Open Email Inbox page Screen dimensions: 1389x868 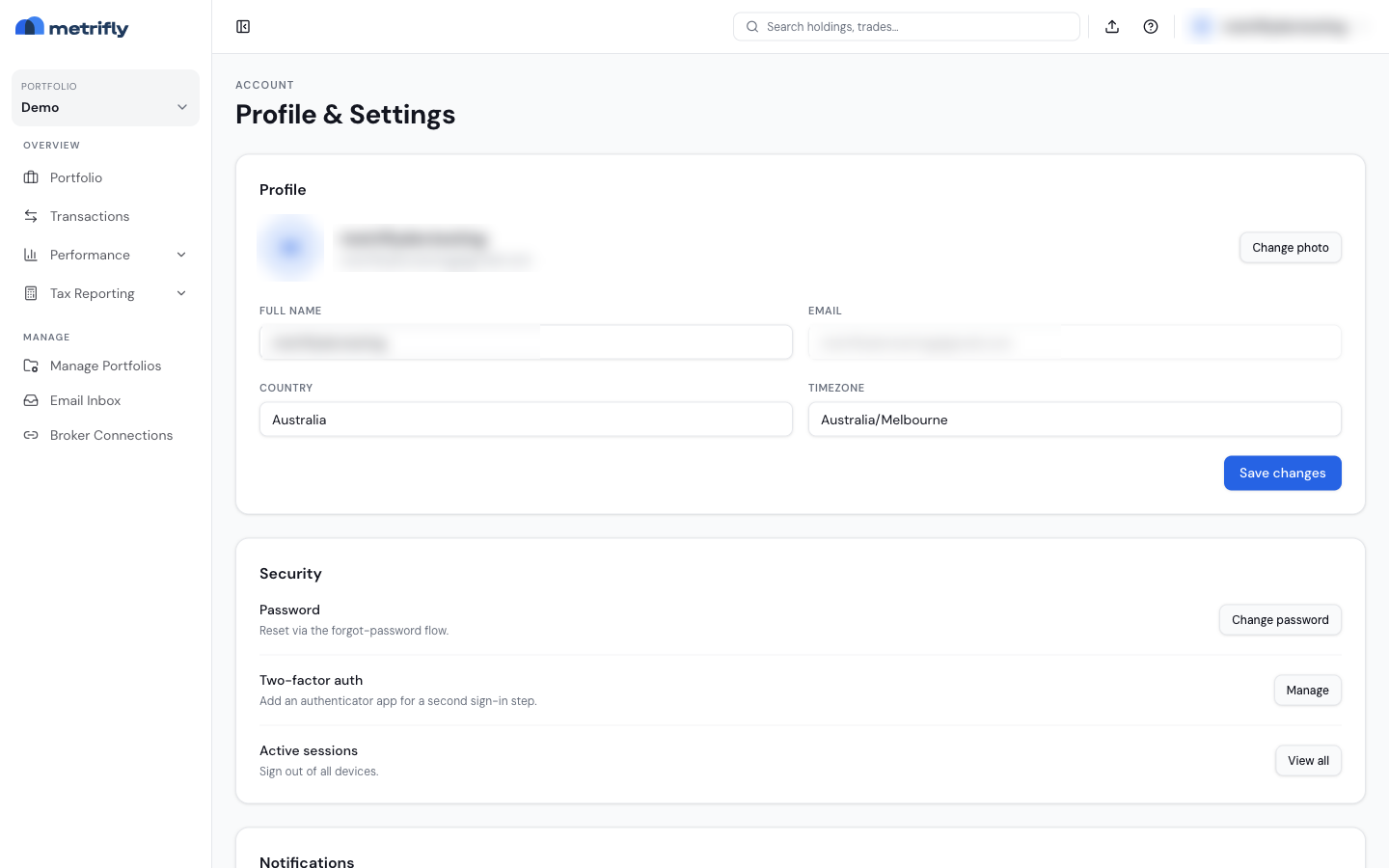(x=105, y=400)
